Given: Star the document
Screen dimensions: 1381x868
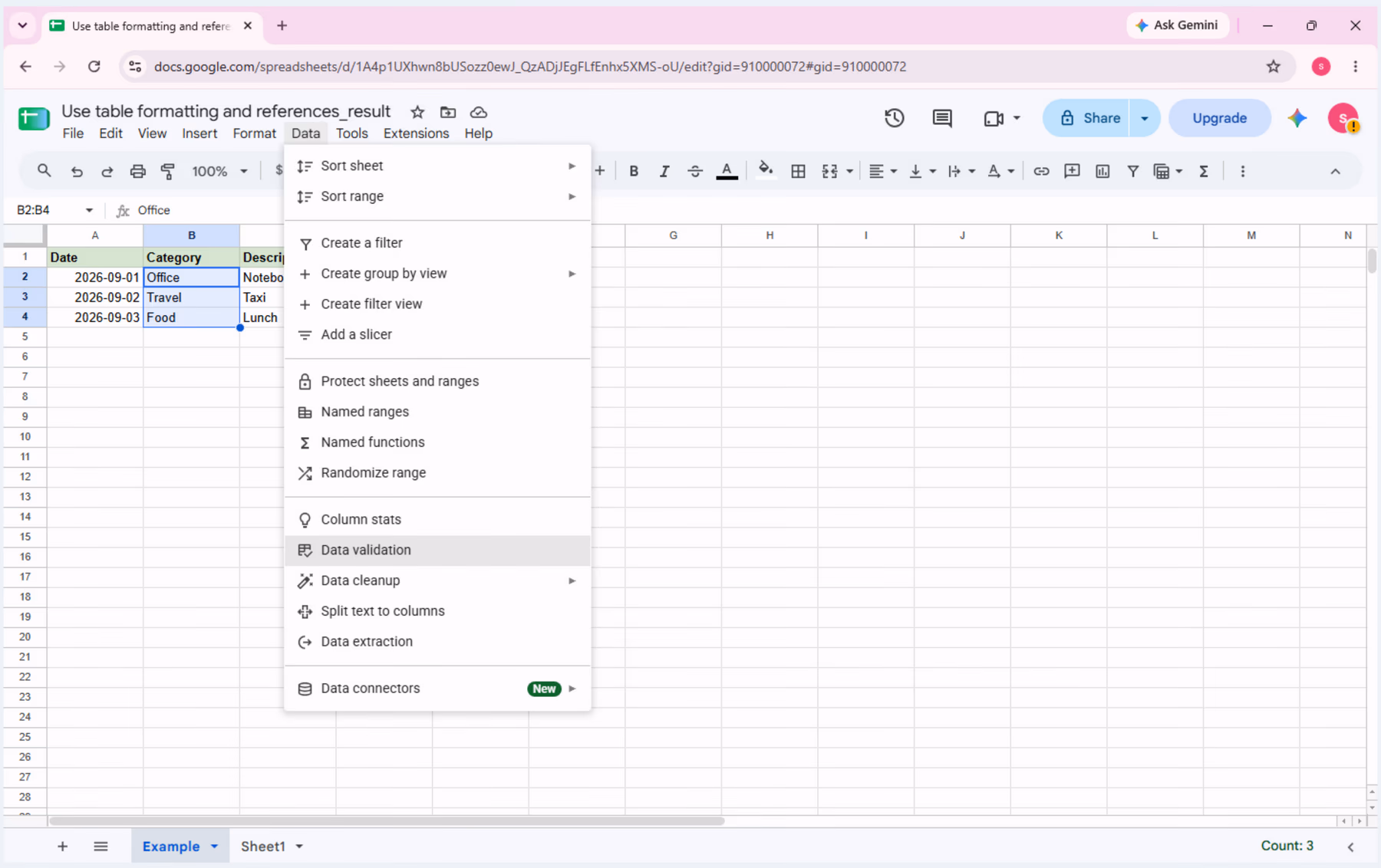Looking at the screenshot, I should click(417, 112).
